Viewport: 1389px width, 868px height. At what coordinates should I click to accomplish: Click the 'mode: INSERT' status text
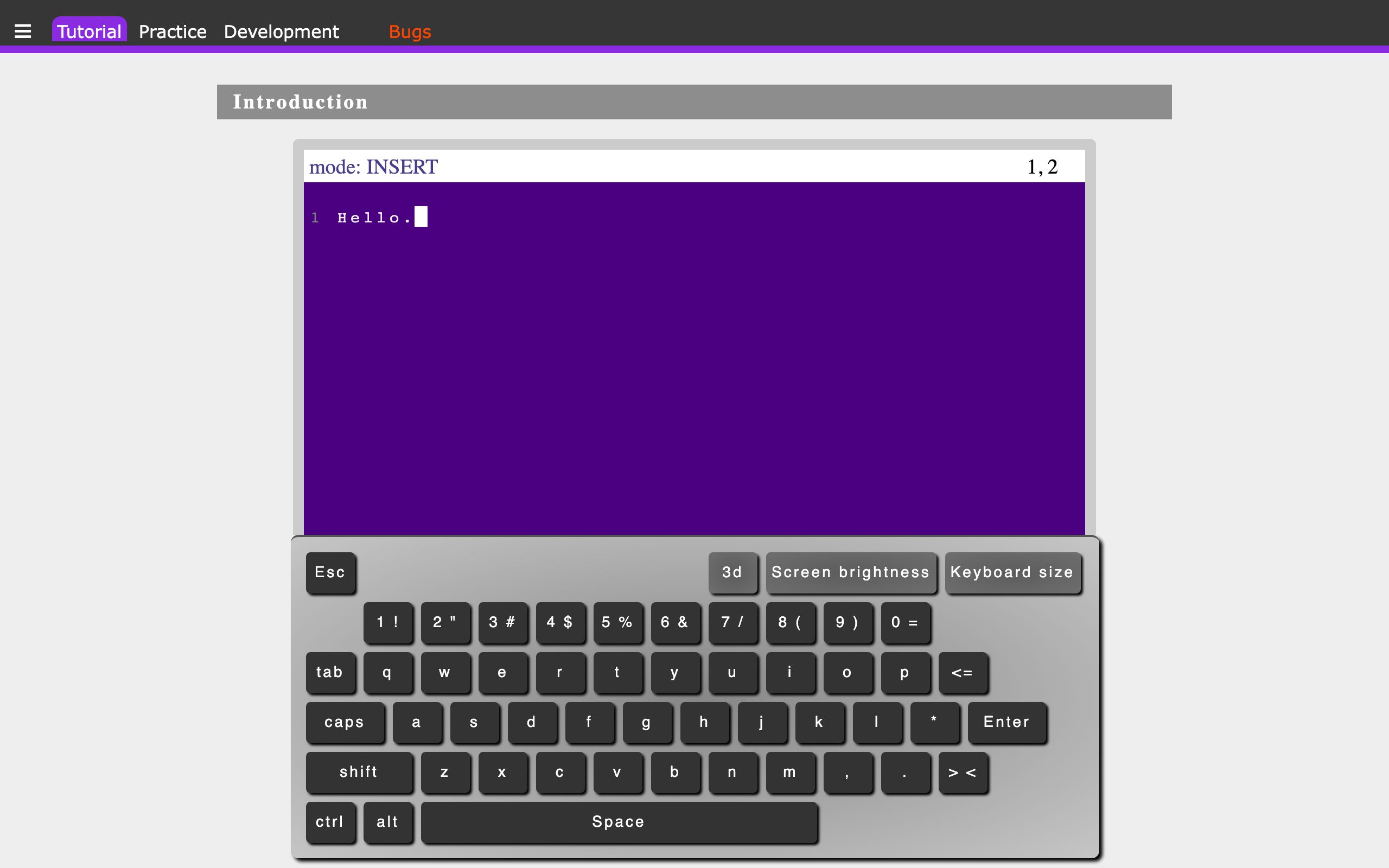pyautogui.click(x=374, y=167)
